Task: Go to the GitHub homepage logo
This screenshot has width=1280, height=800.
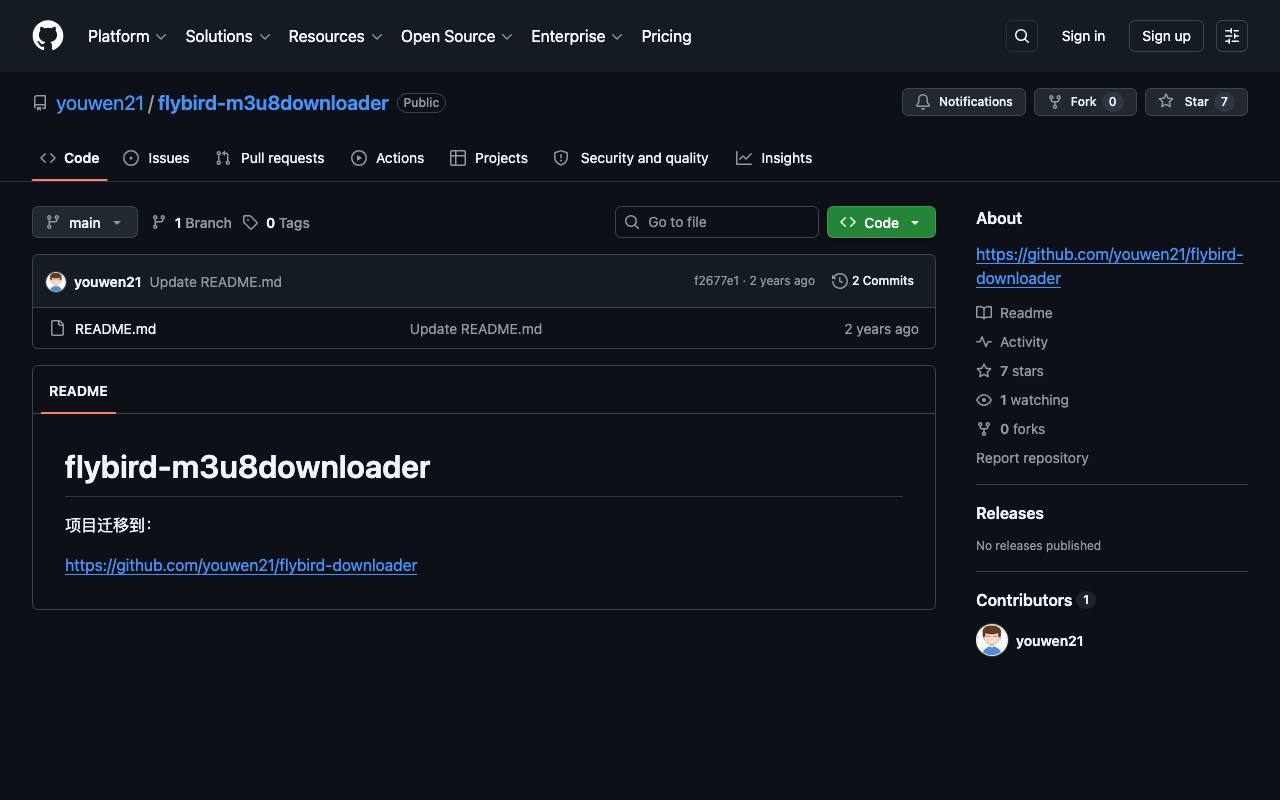Action: click(48, 36)
